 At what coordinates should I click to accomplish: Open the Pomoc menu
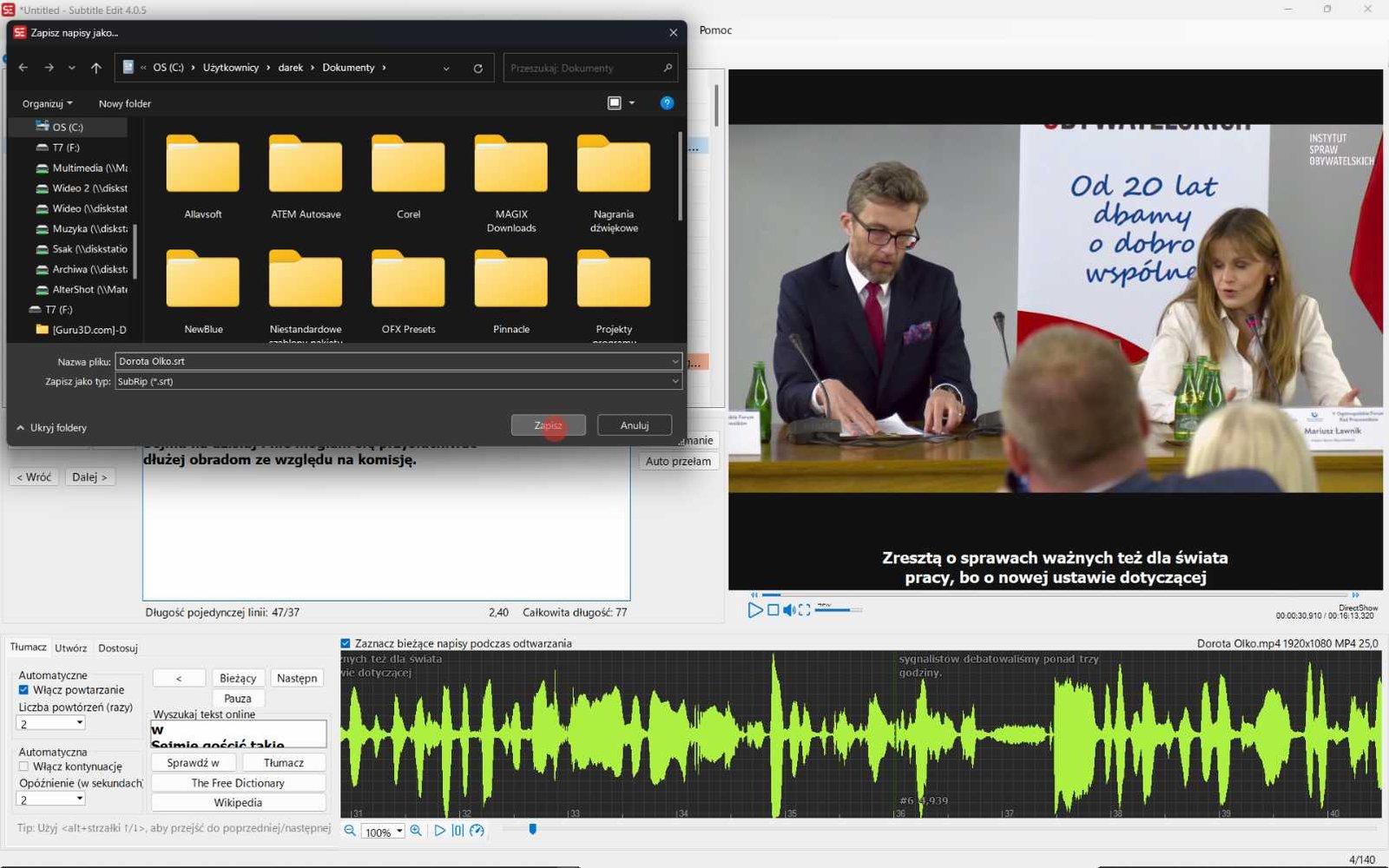click(x=715, y=30)
